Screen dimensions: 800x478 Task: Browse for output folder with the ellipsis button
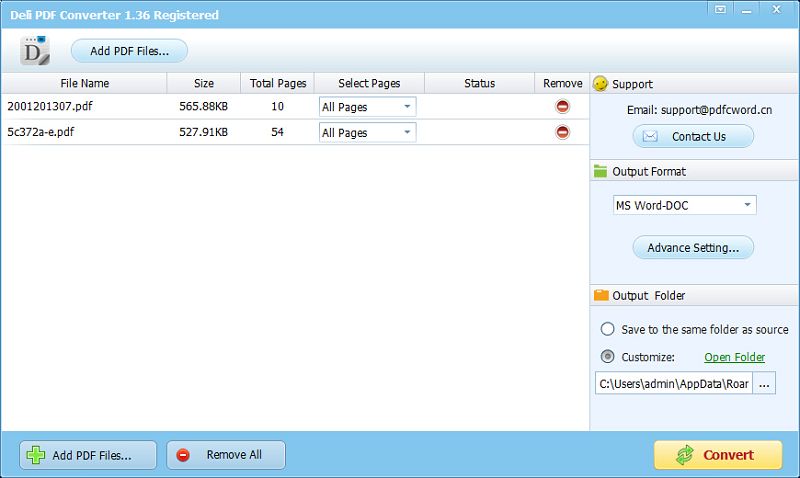(x=764, y=383)
